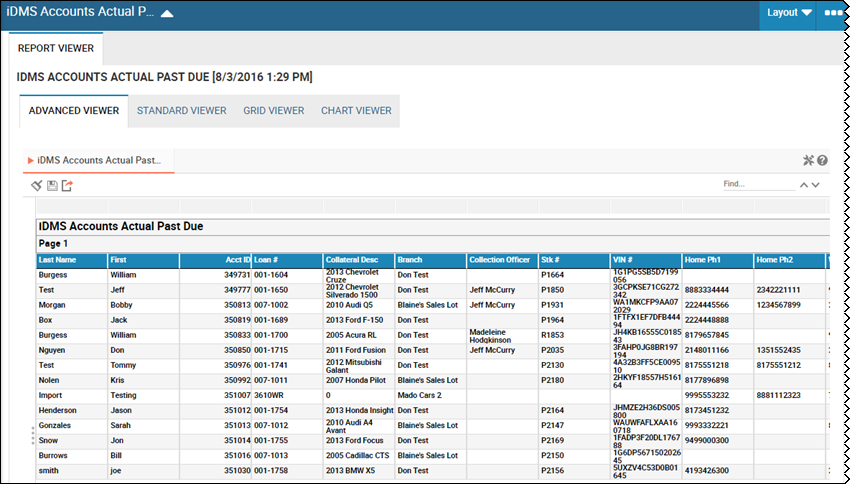The image size is (850, 484).
Task: Click 2013 Ford Focus collateral cell
Action: 359,441
